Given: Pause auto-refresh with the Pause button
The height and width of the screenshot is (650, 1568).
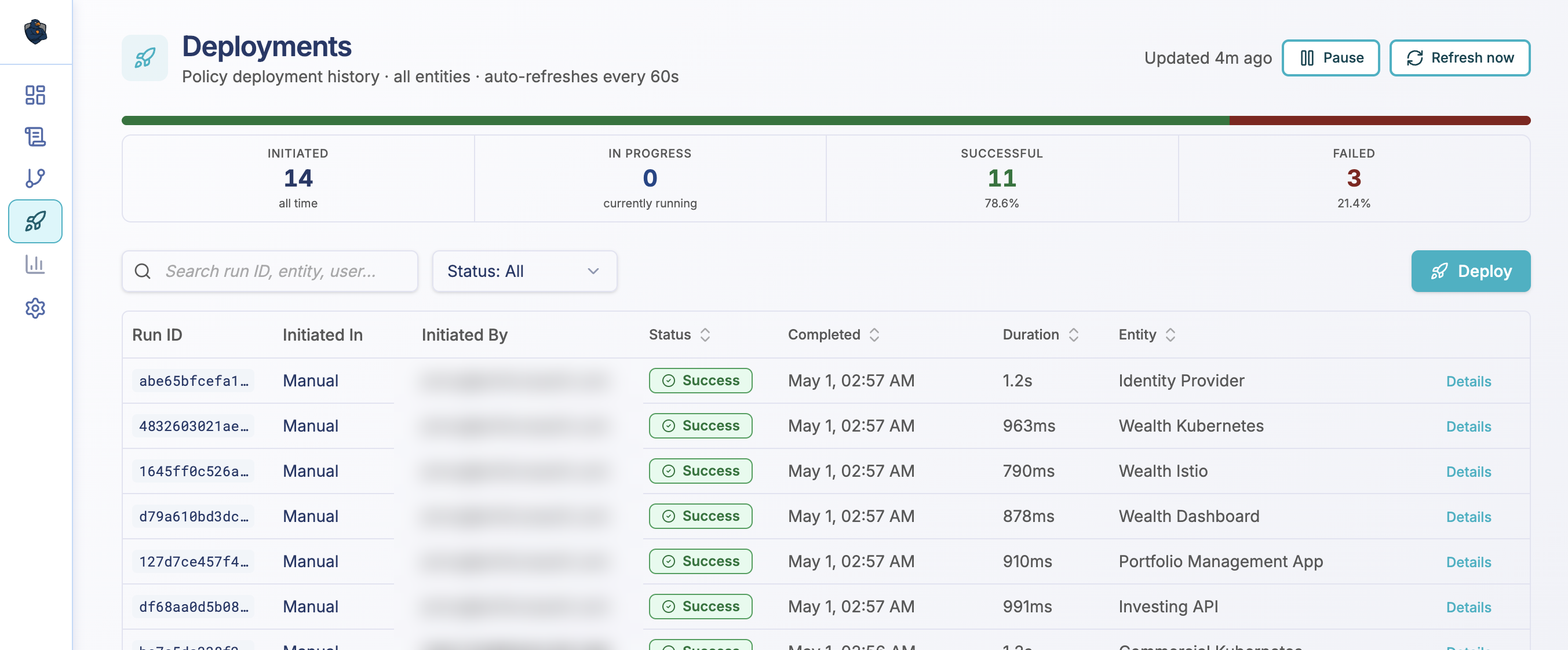Looking at the screenshot, I should (1330, 58).
